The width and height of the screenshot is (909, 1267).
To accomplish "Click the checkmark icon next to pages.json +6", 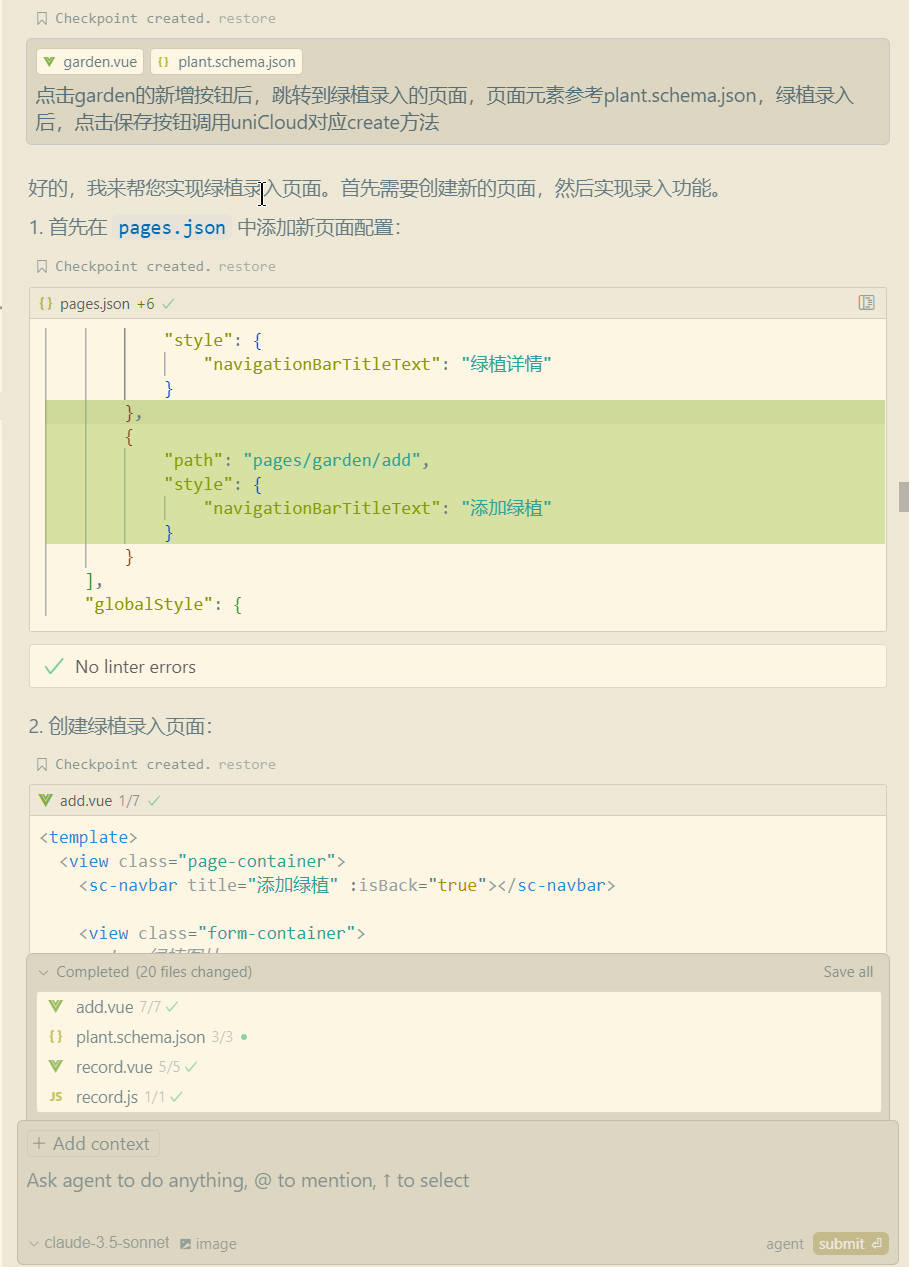I will pyautogui.click(x=167, y=302).
